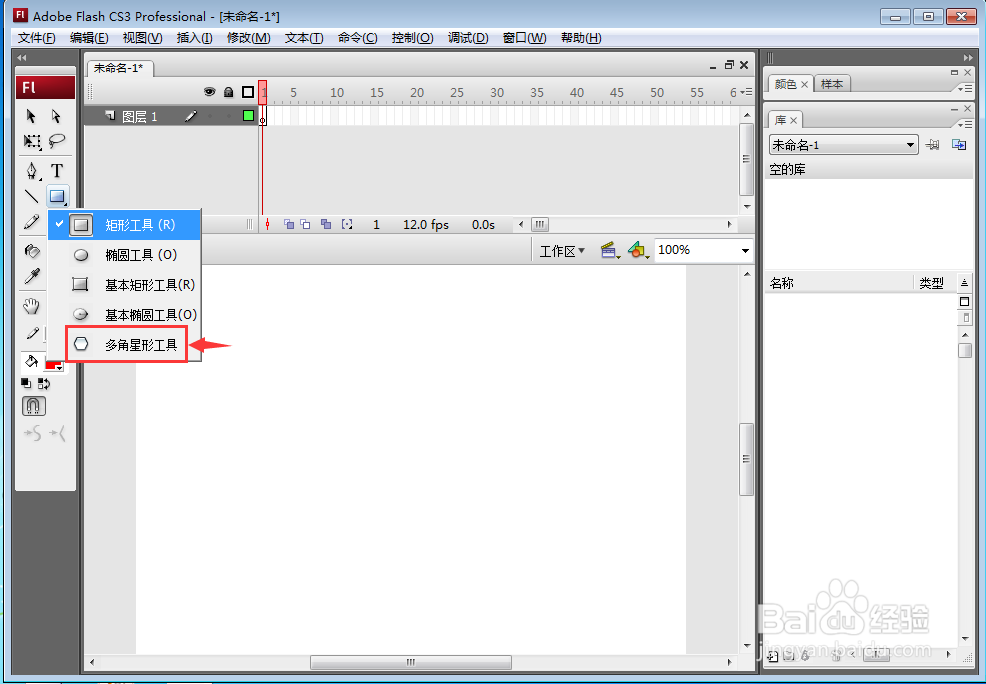Toggle lock for all layers

point(229,92)
